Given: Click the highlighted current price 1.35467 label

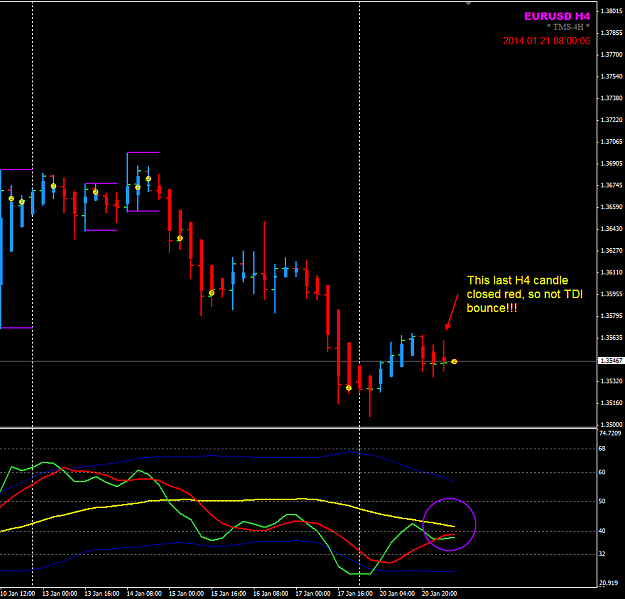Looking at the screenshot, I should pyautogui.click(x=611, y=361).
